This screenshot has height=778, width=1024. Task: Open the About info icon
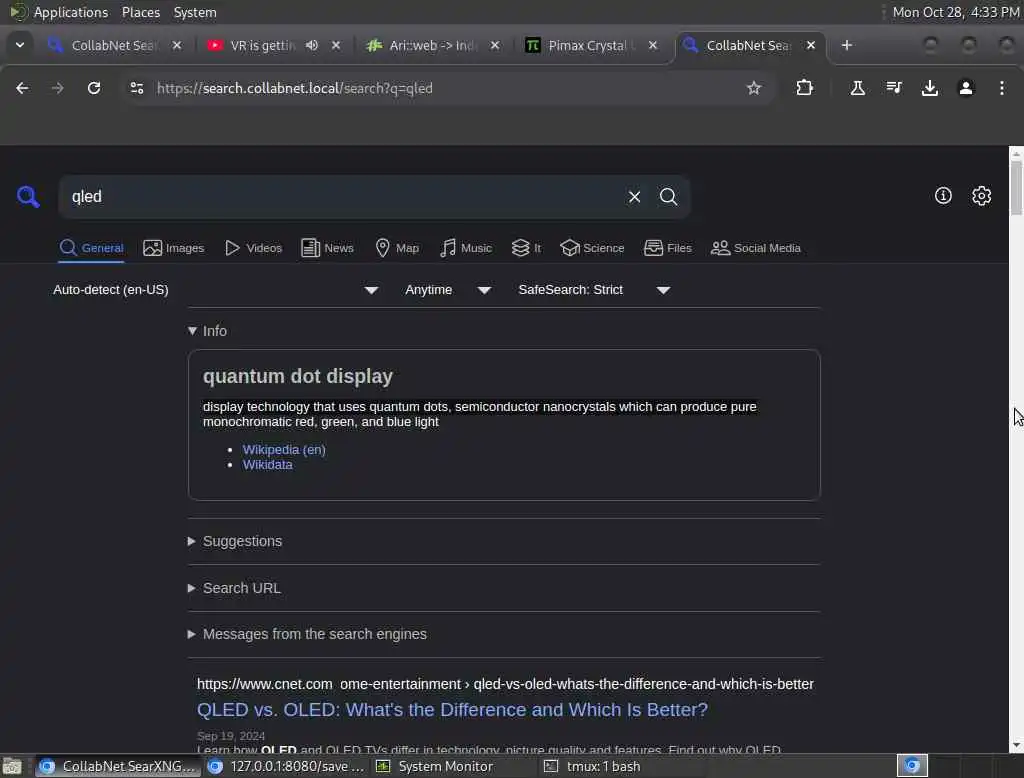pos(943,196)
